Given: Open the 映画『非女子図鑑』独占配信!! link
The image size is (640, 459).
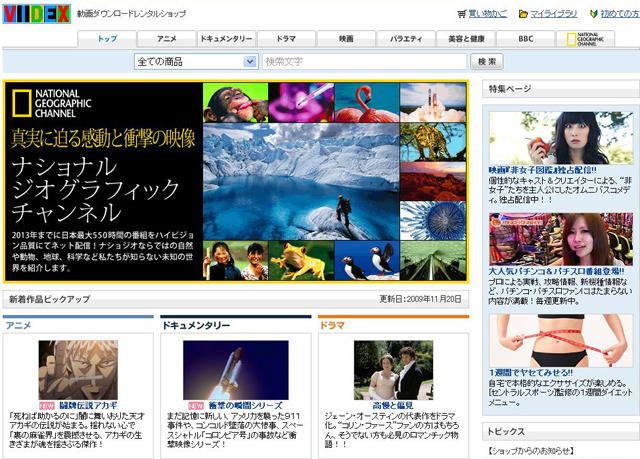Looking at the screenshot, I should pyautogui.click(x=542, y=170).
